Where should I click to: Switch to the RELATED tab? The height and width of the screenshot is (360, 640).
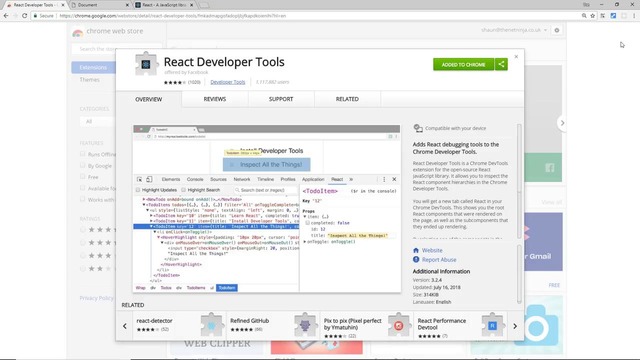click(347, 99)
